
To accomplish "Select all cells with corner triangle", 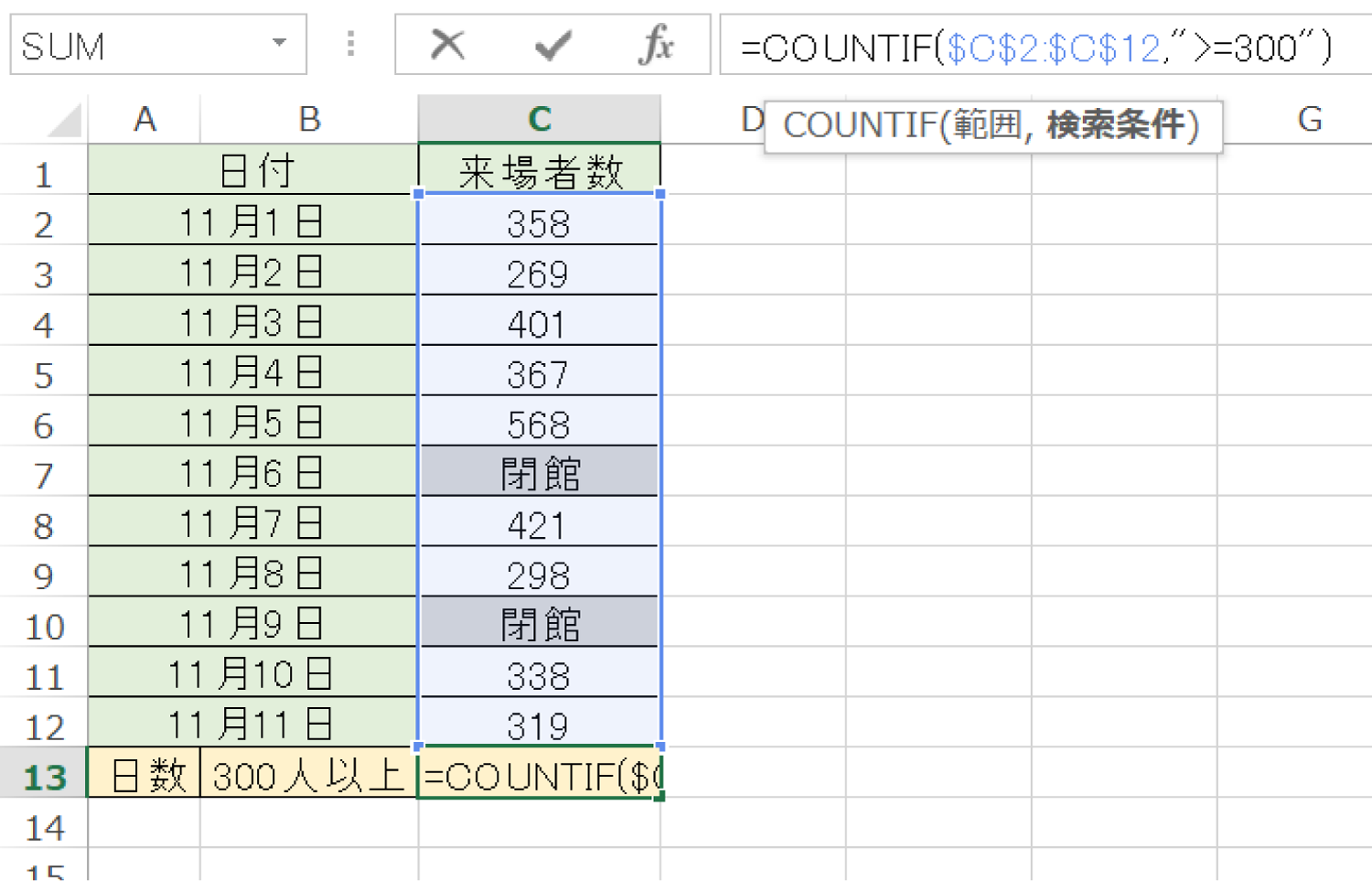I will coord(64,120).
